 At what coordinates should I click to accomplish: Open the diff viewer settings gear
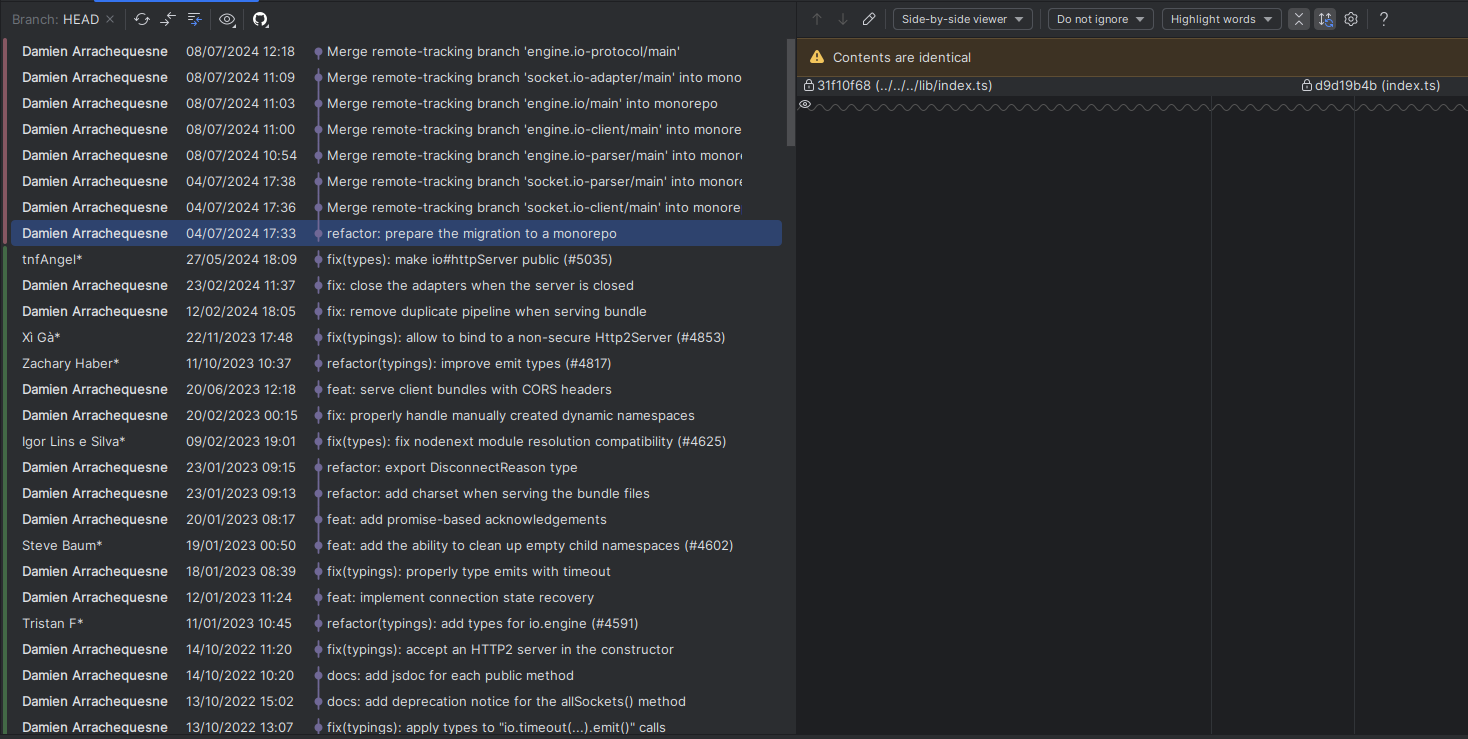point(1351,18)
